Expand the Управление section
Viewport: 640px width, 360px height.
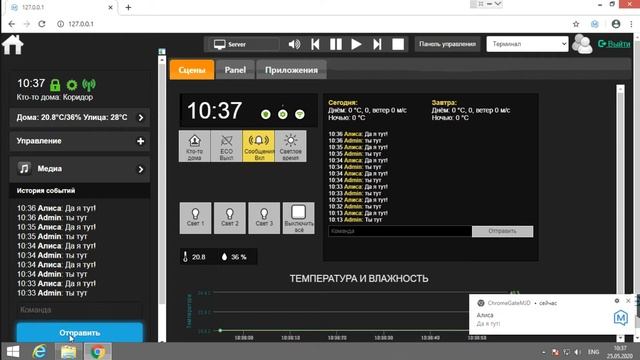coord(80,141)
